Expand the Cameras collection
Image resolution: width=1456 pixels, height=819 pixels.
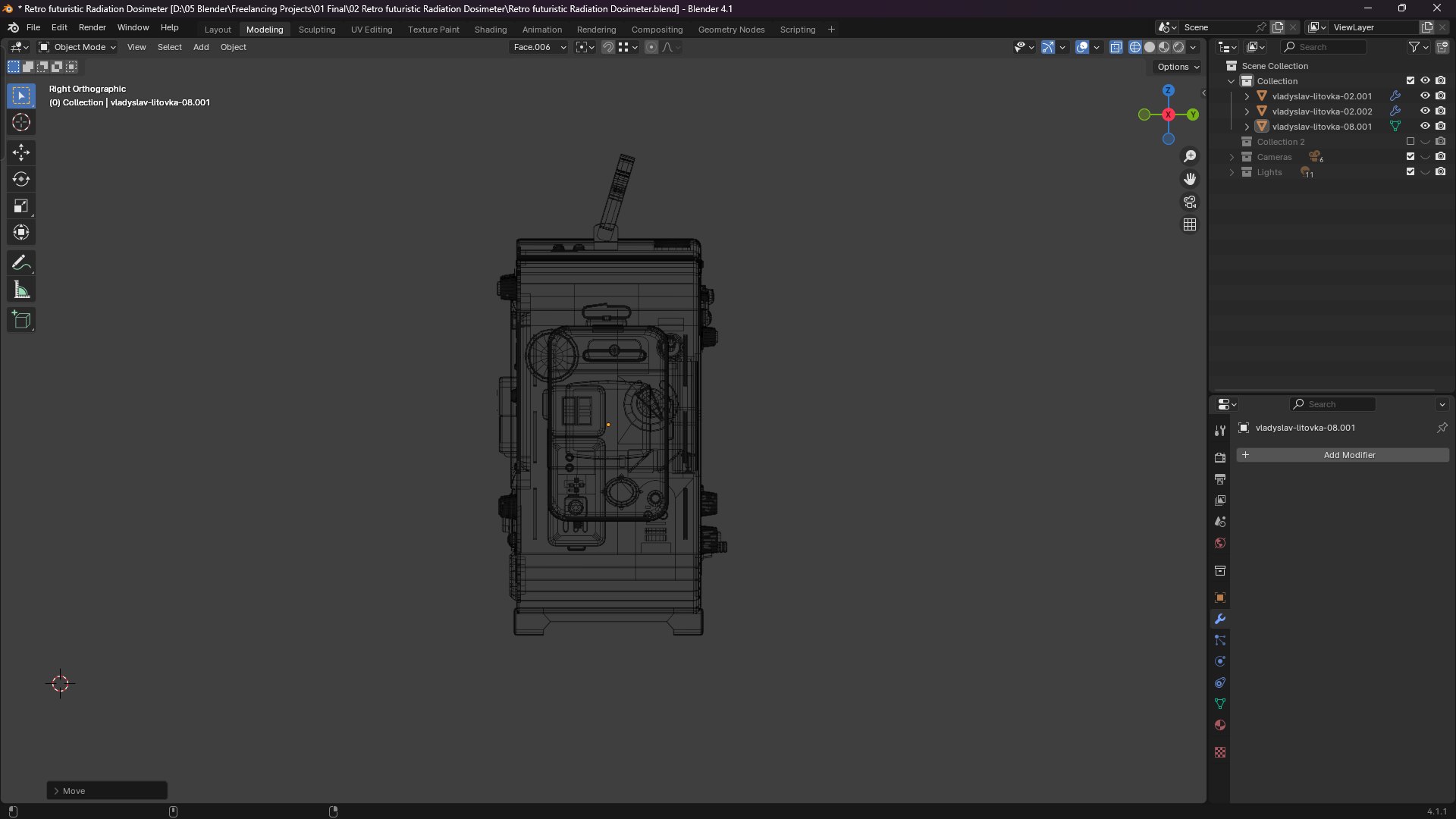click(1232, 157)
